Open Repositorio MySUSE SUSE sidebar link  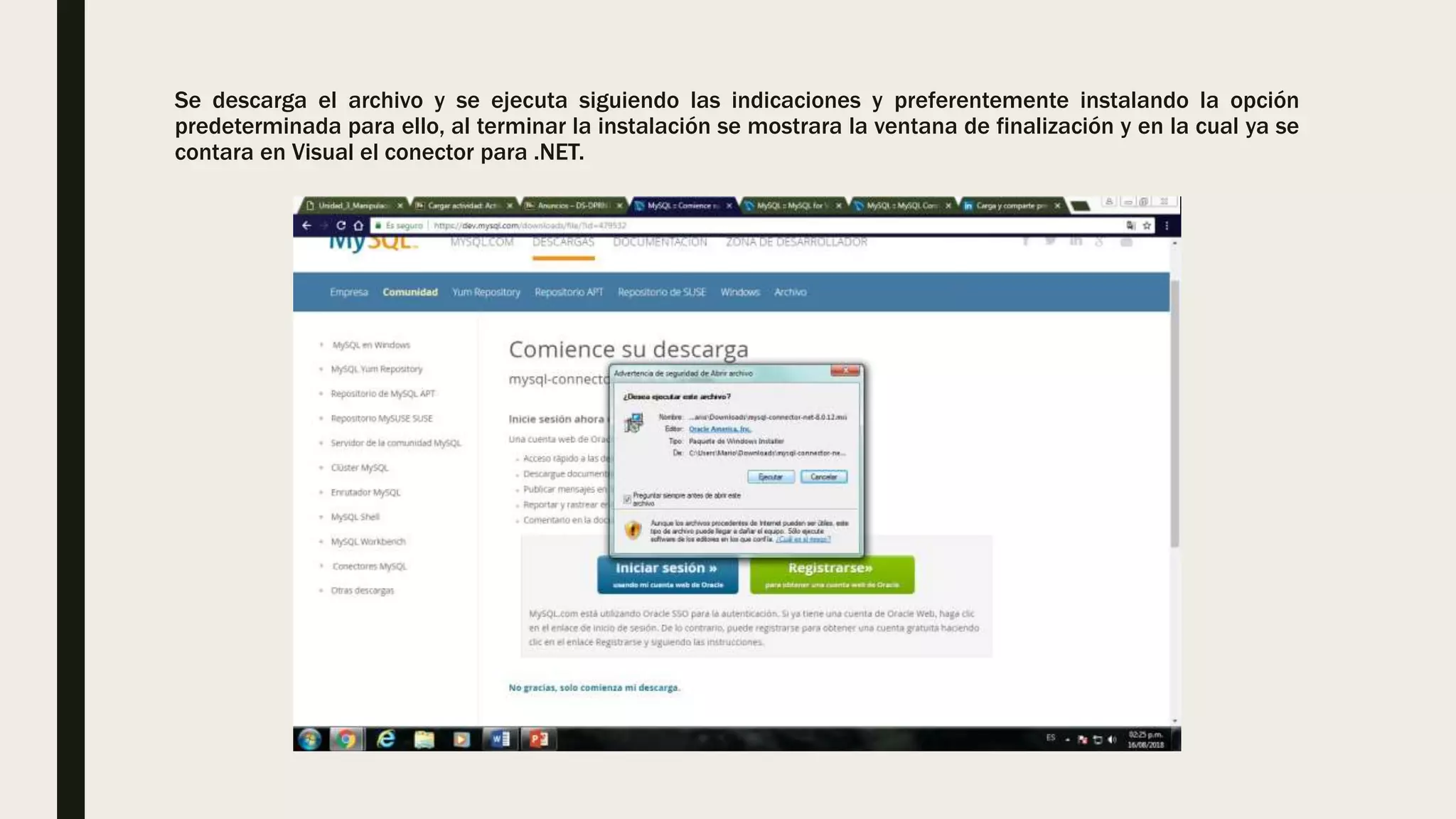tap(382, 419)
